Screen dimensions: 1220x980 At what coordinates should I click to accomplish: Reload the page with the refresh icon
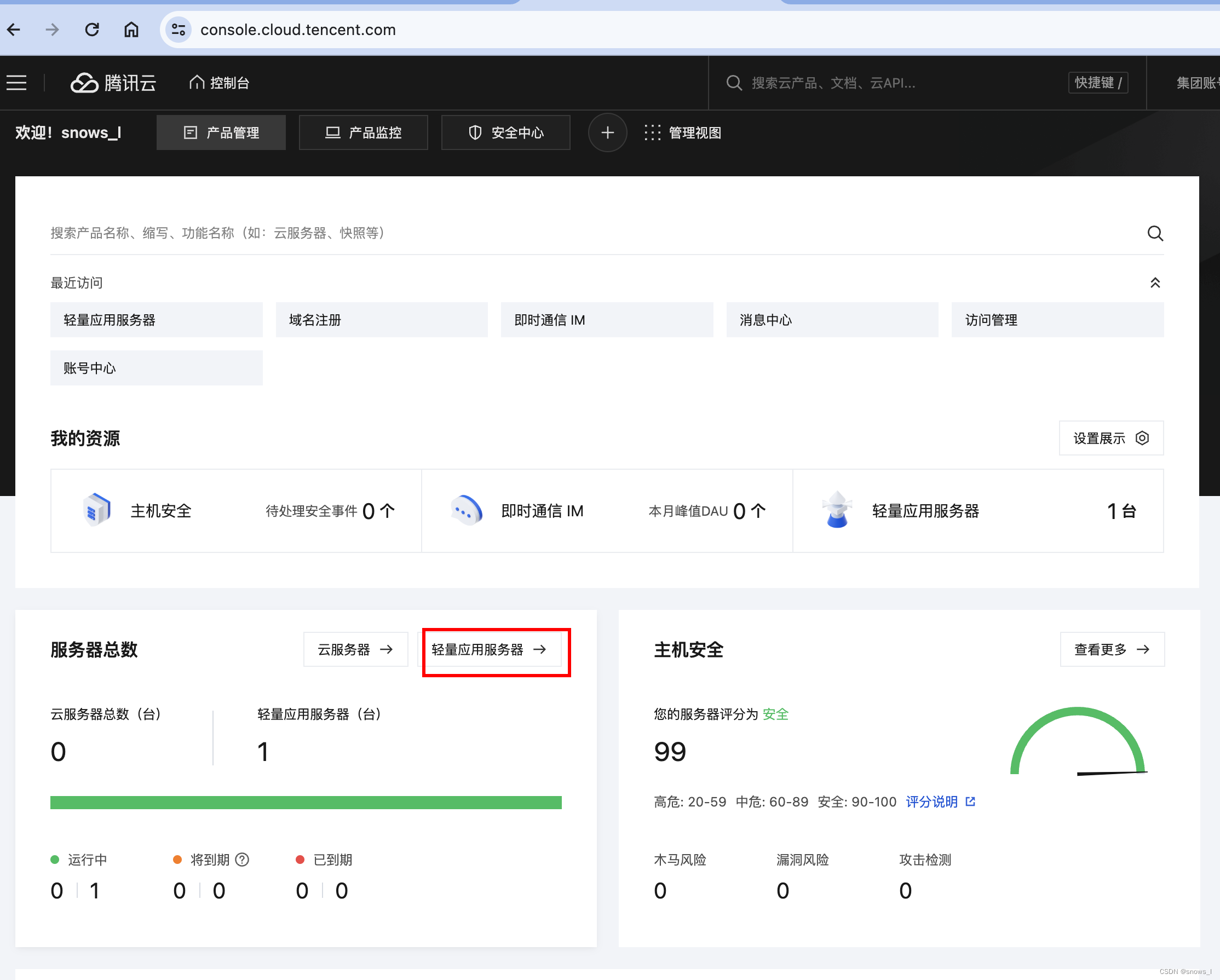click(91, 30)
